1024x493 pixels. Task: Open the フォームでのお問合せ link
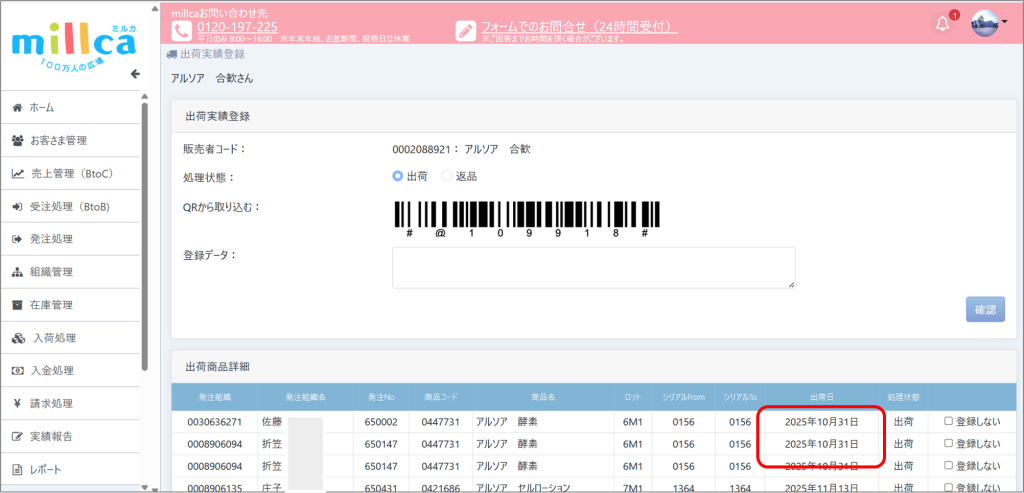575,26
